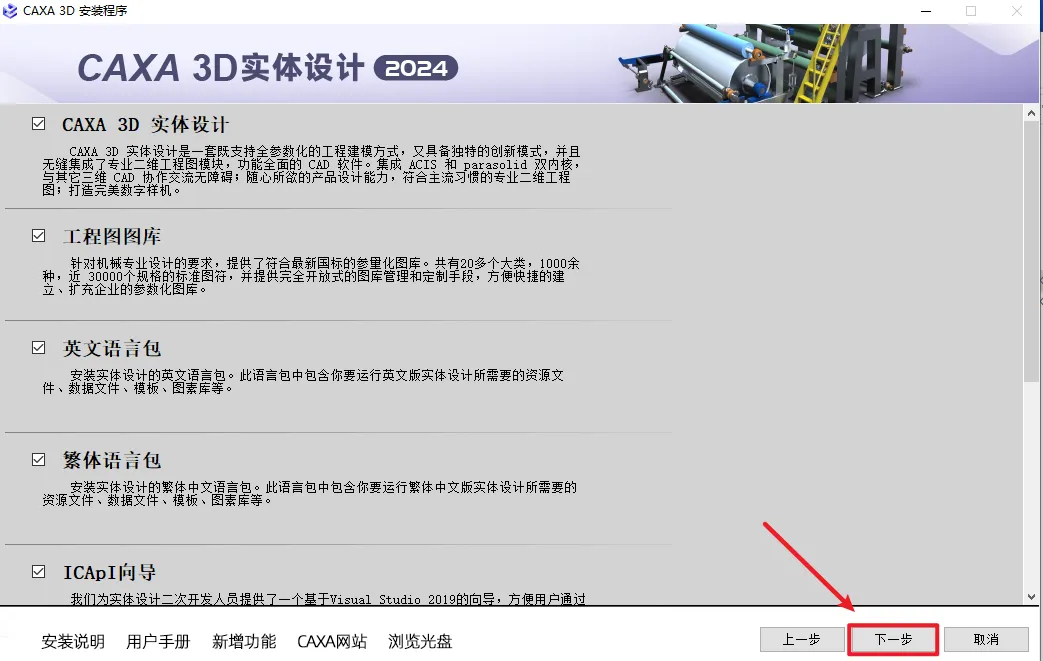This screenshot has height=661, width=1043.
Task: Click the vertical scrollbar thumb
Action: click(x=1031, y=252)
